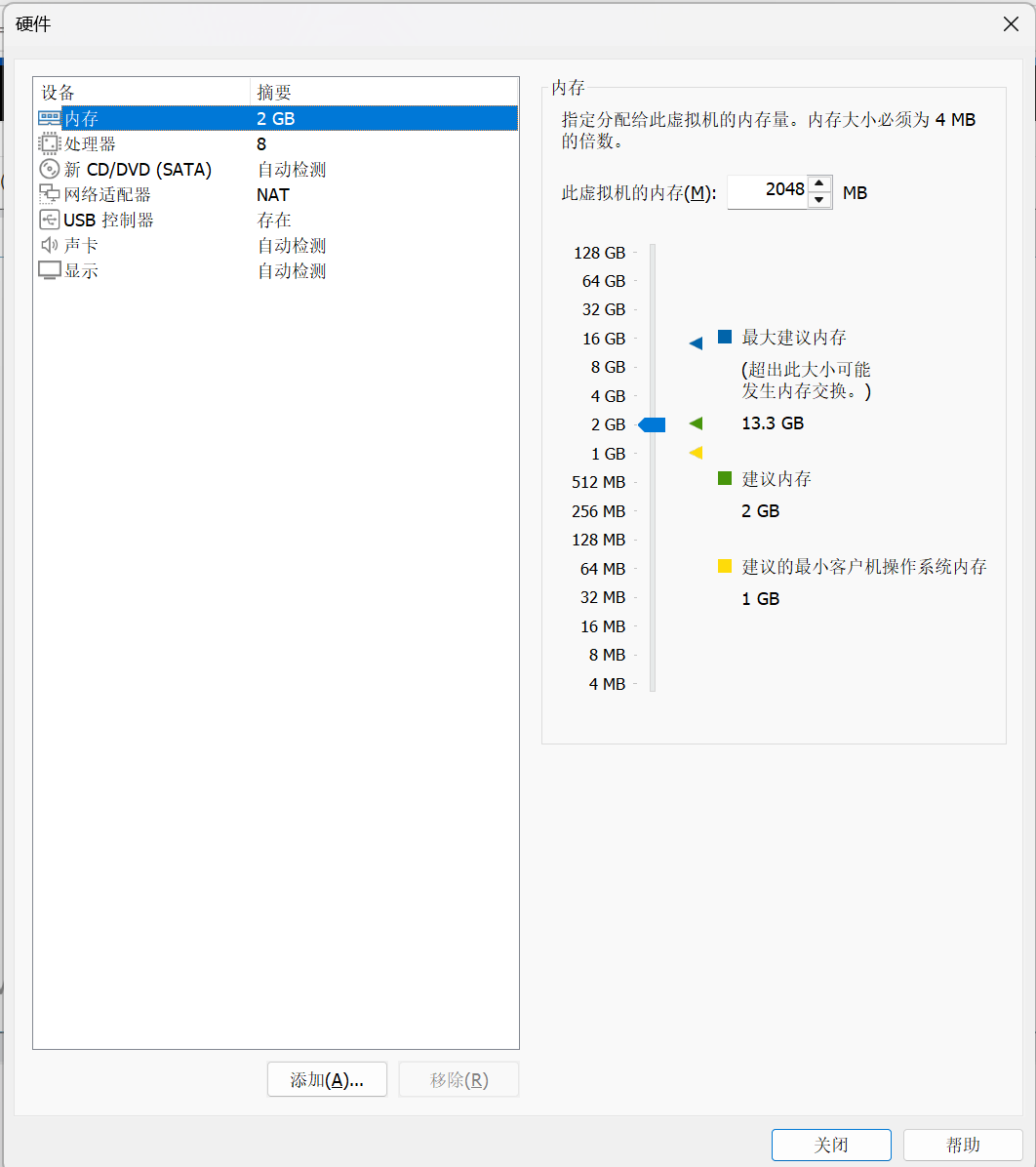This screenshot has height=1167, width=1036.
Task: Select the USB 控制器 row label
Action: [108, 221]
